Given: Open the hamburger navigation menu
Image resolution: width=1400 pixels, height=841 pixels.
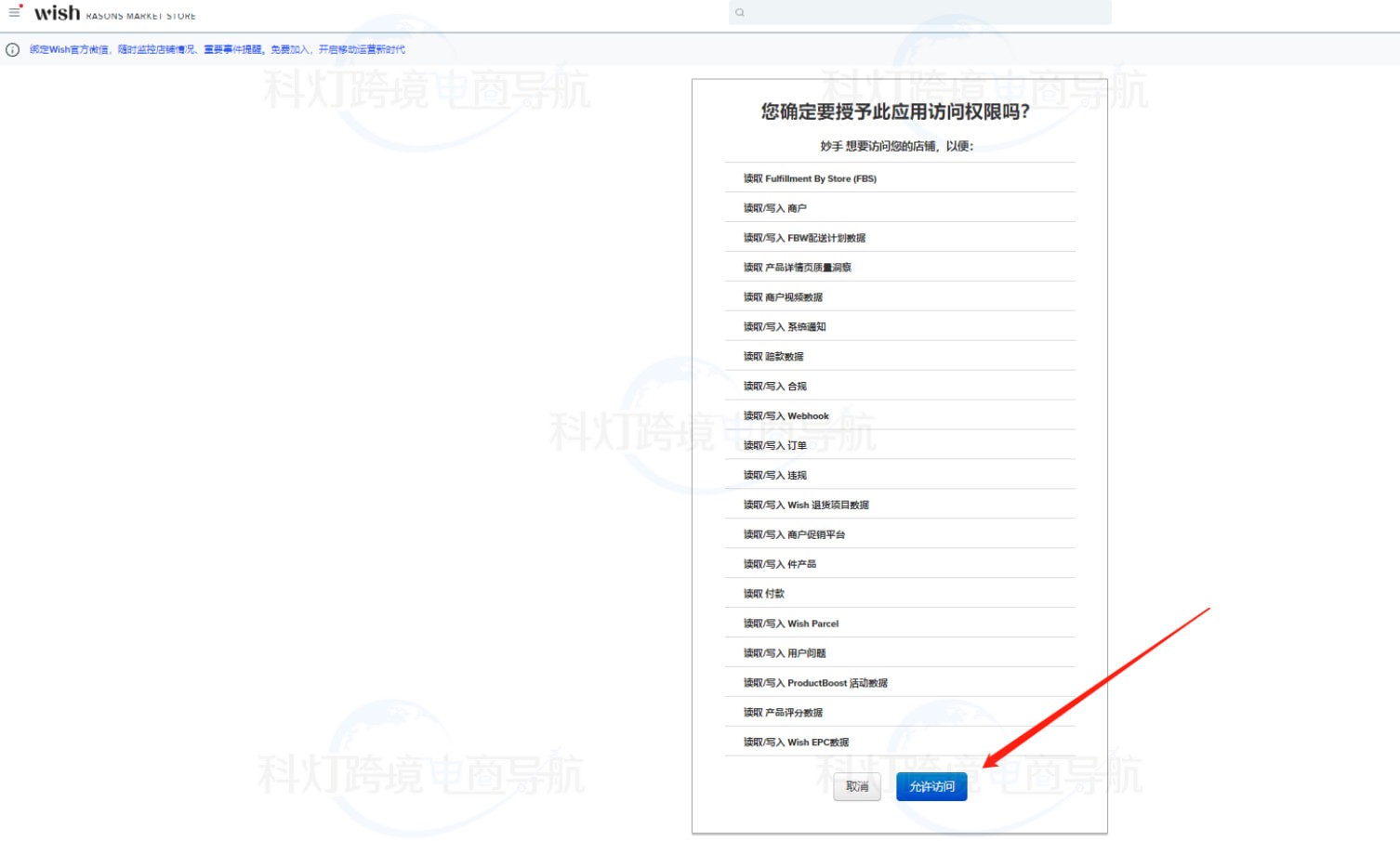Looking at the screenshot, I should click(x=14, y=11).
